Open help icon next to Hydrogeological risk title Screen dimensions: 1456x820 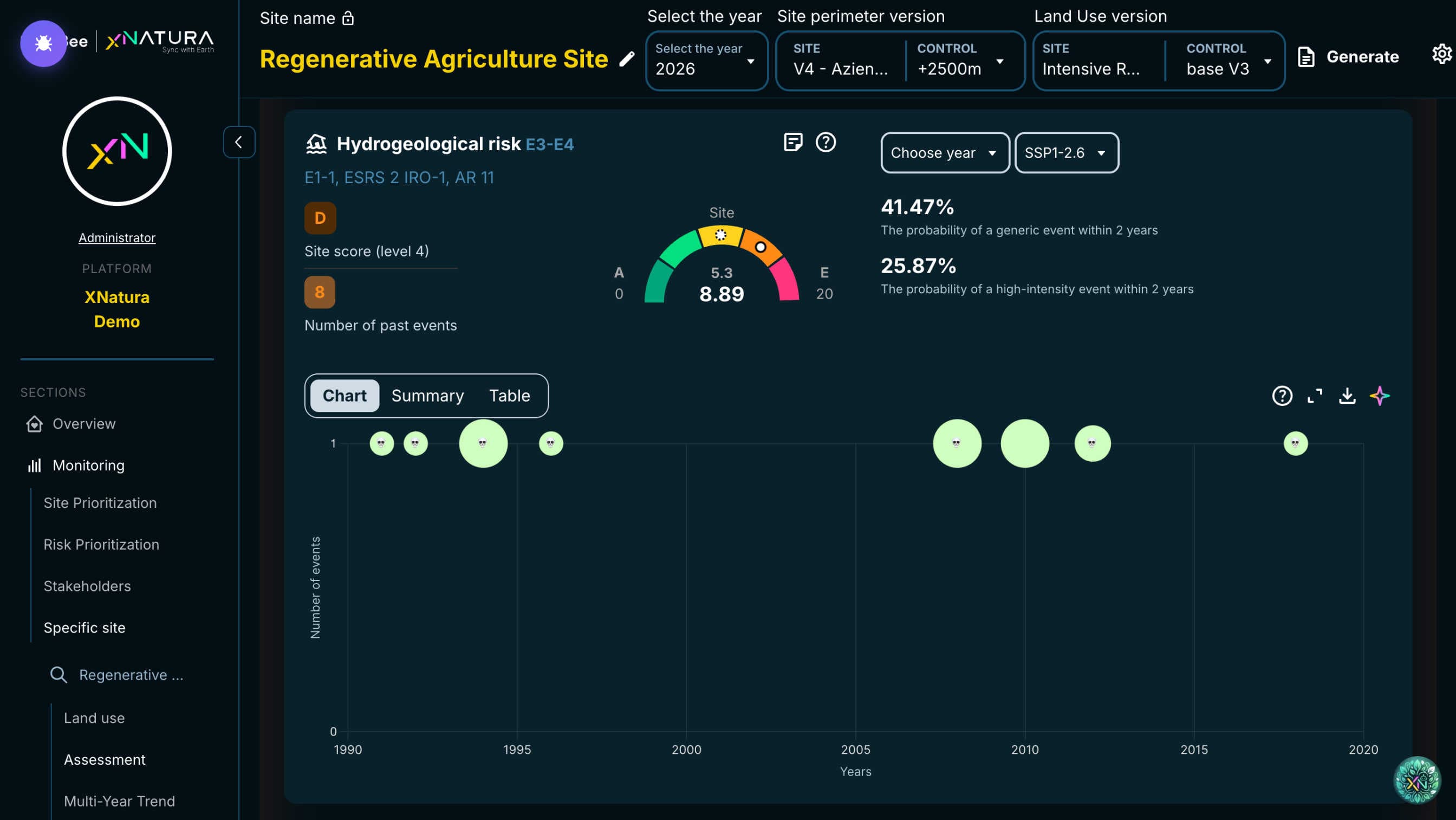point(825,142)
